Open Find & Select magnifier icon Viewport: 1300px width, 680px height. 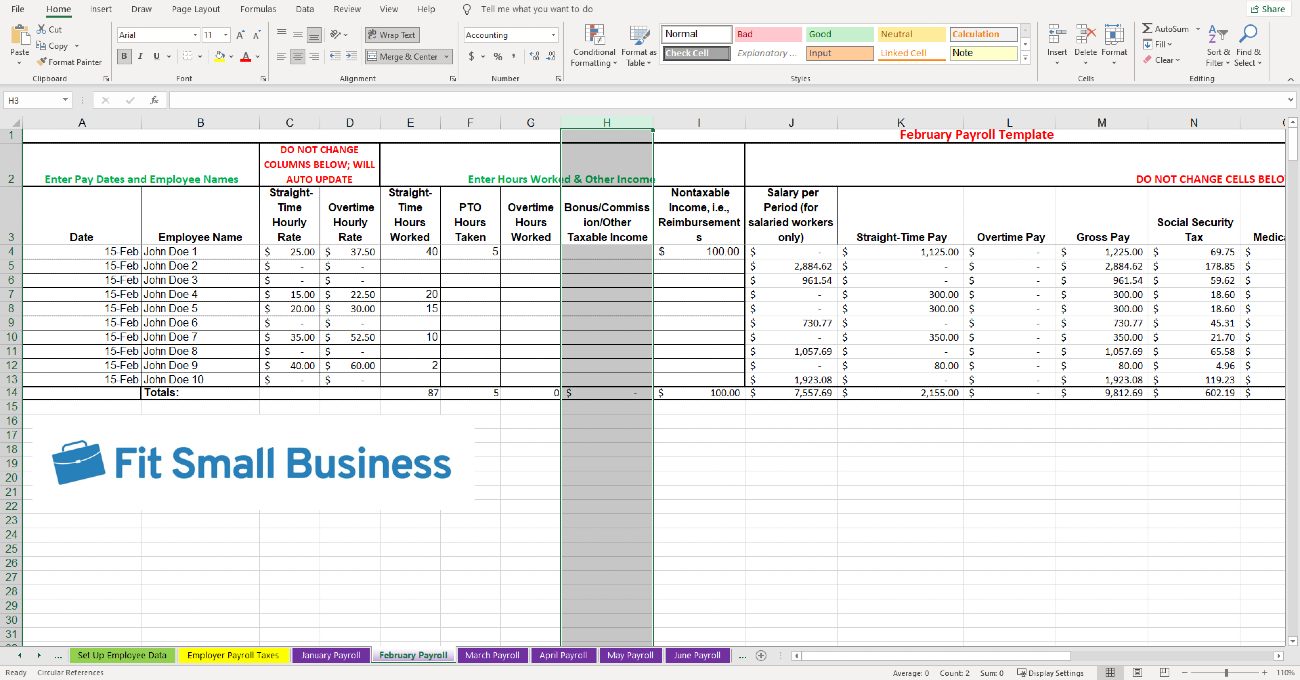(x=1246, y=35)
